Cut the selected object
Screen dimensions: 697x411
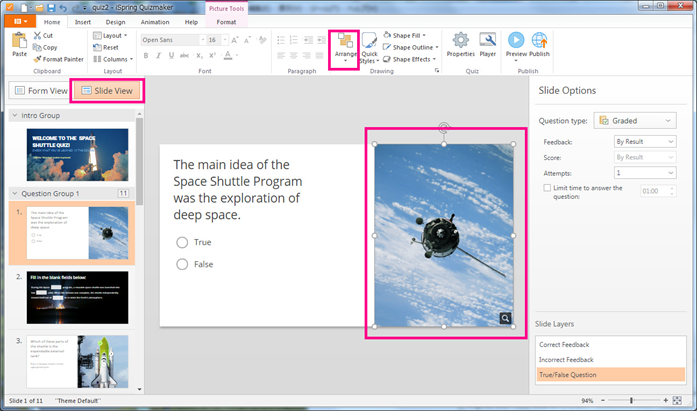click(x=43, y=36)
